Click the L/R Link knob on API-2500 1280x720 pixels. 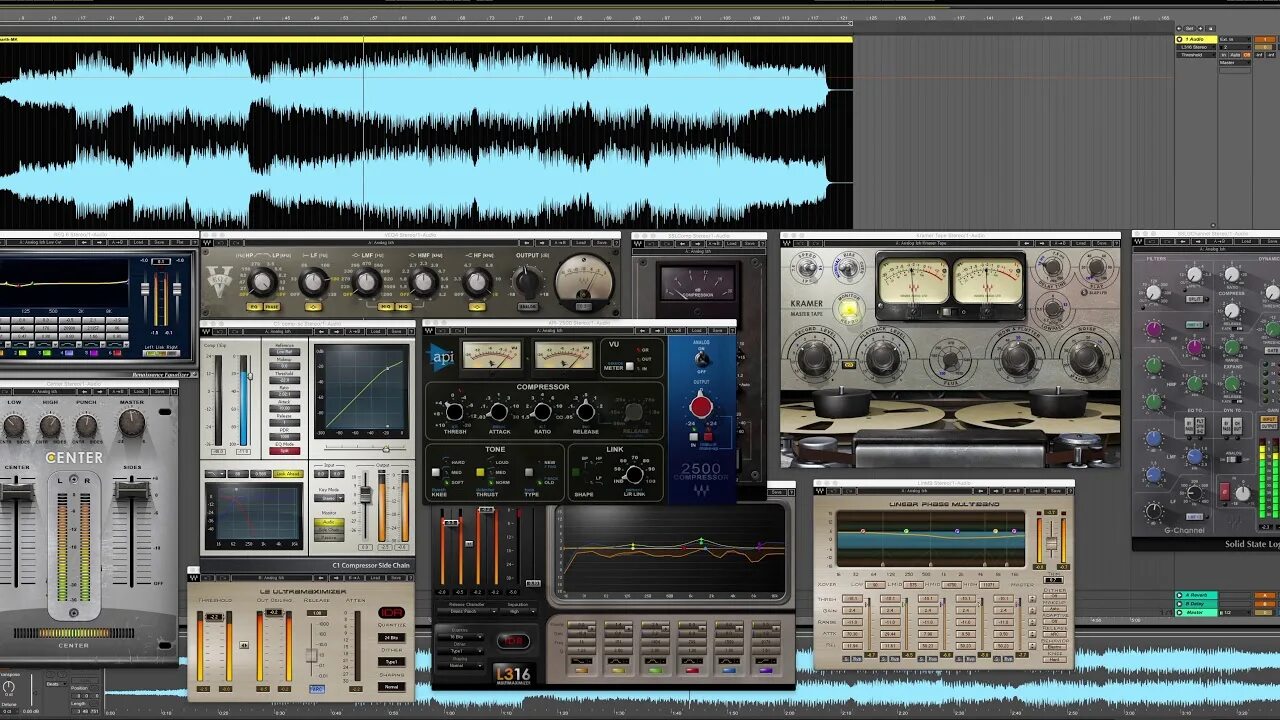pyautogui.click(x=633, y=476)
